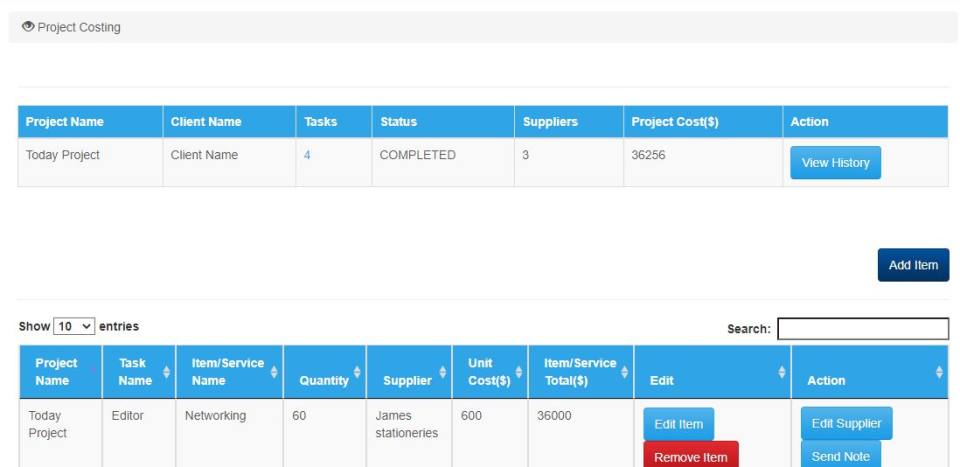Sort by Edit column arrows
Screen dimensions: 960x467
point(781,372)
